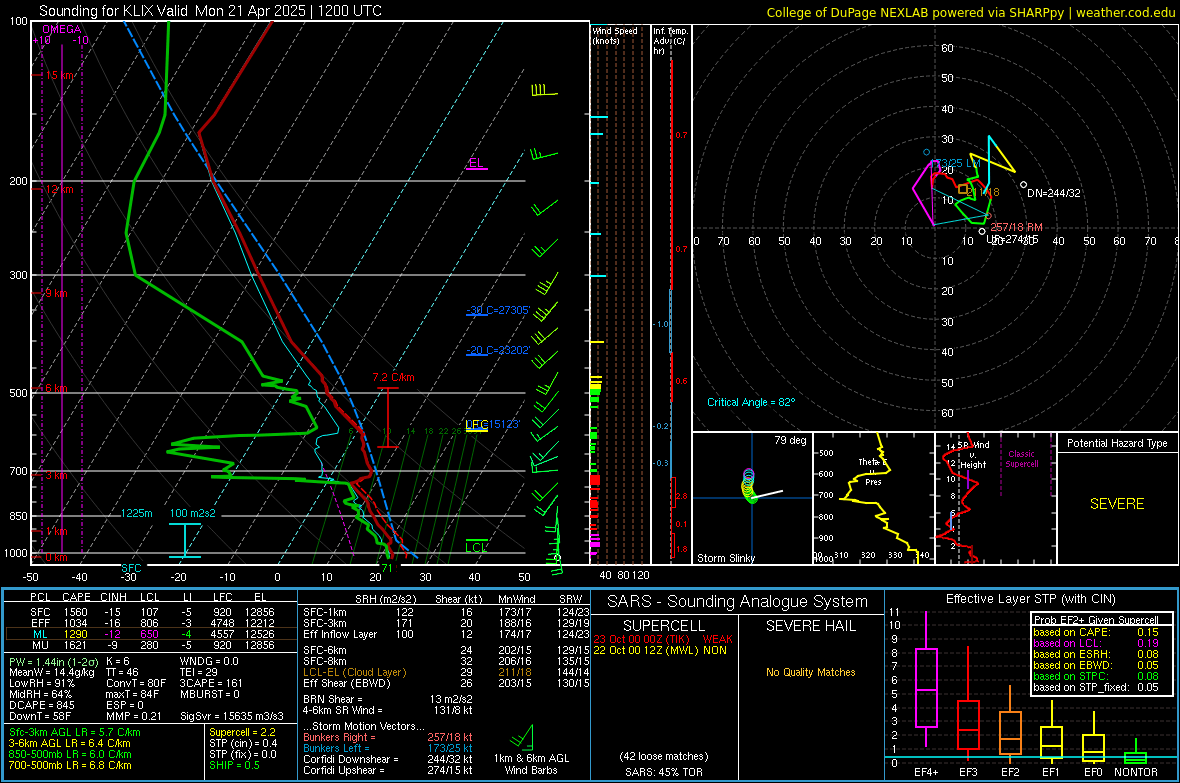Click the 22 Oct 00 12Z (MWL) NON analog

(660, 650)
